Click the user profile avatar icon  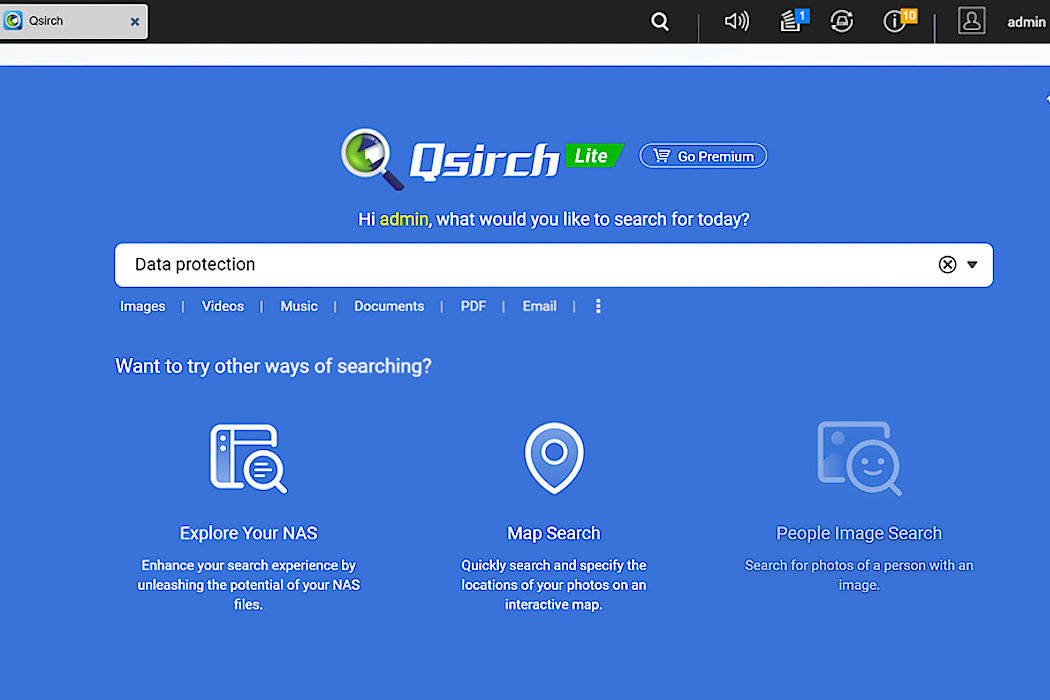[x=971, y=21]
